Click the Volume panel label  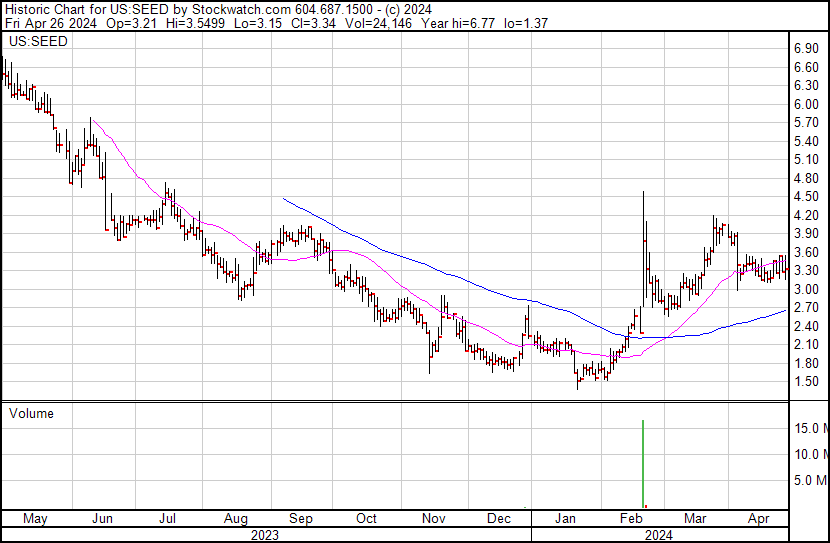pyautogui.click(x=31, y=413)
